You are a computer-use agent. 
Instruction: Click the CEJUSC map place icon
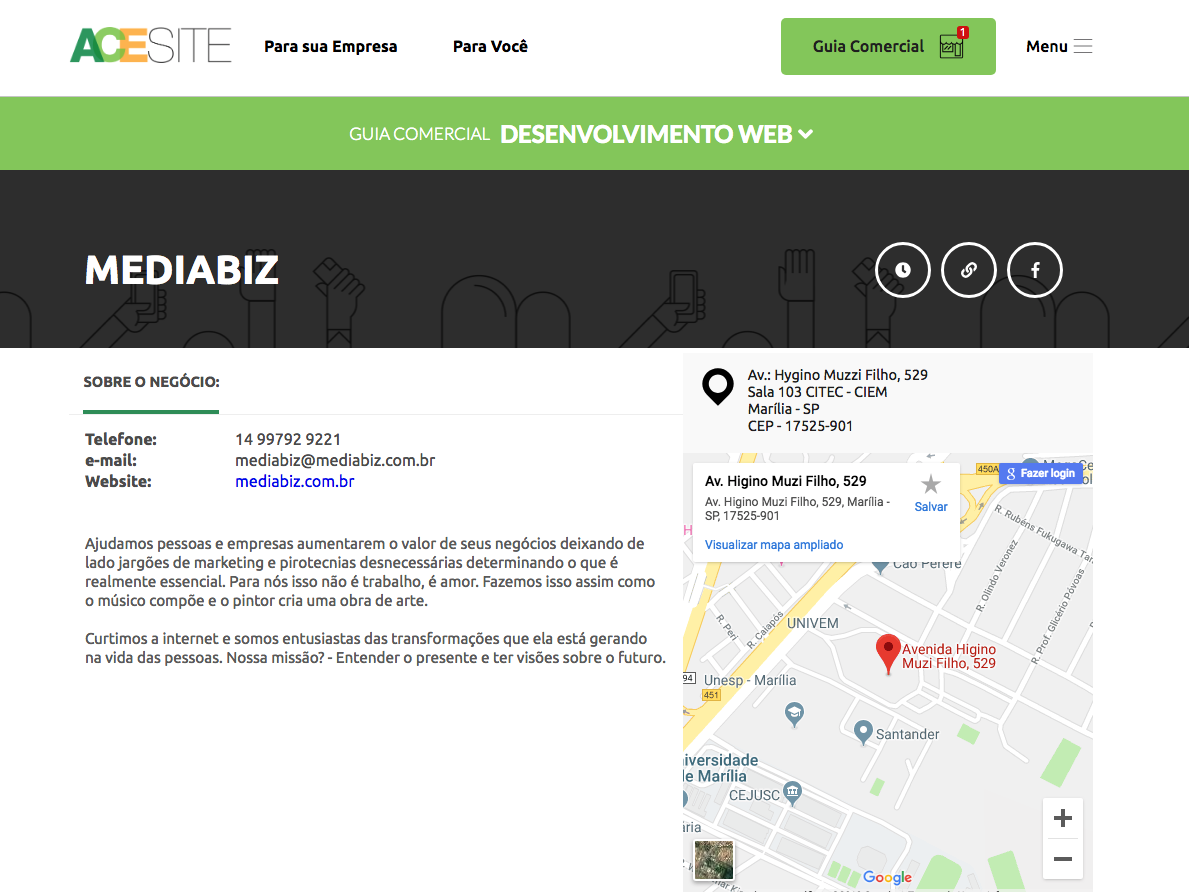792,793
